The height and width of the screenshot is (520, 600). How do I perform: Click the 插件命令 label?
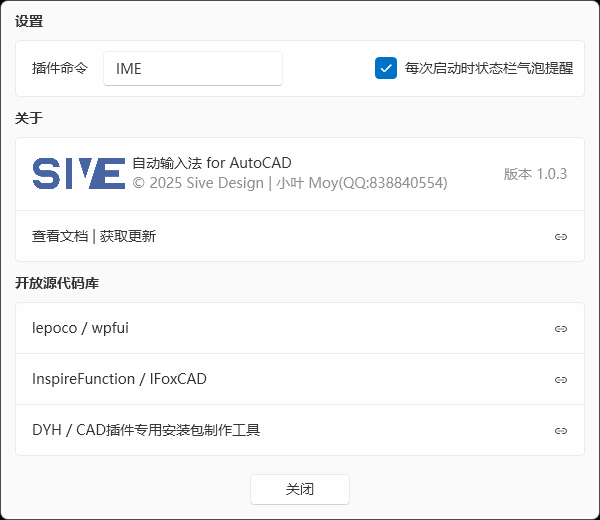[60, 68]
